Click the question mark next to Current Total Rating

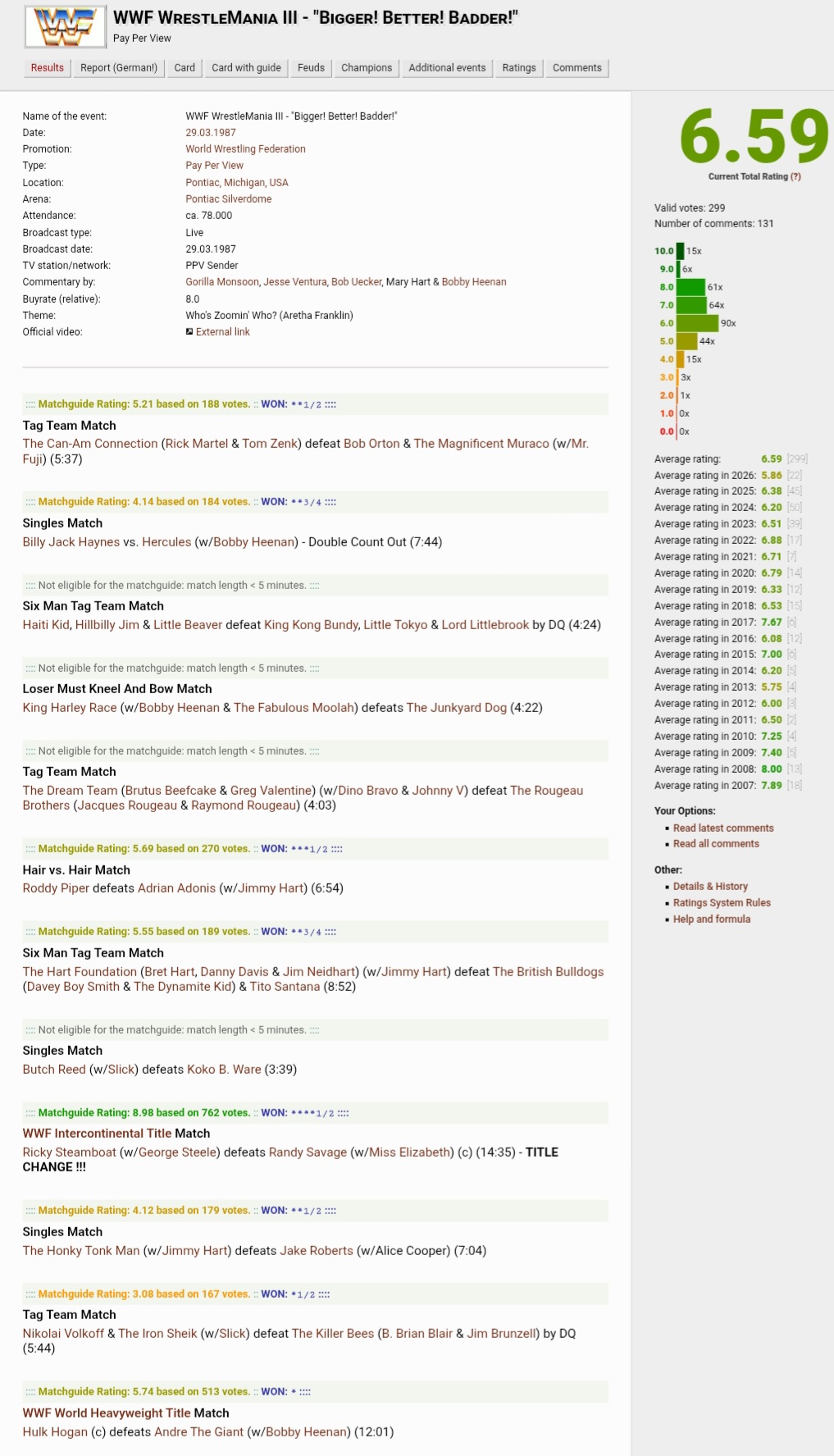795,176
